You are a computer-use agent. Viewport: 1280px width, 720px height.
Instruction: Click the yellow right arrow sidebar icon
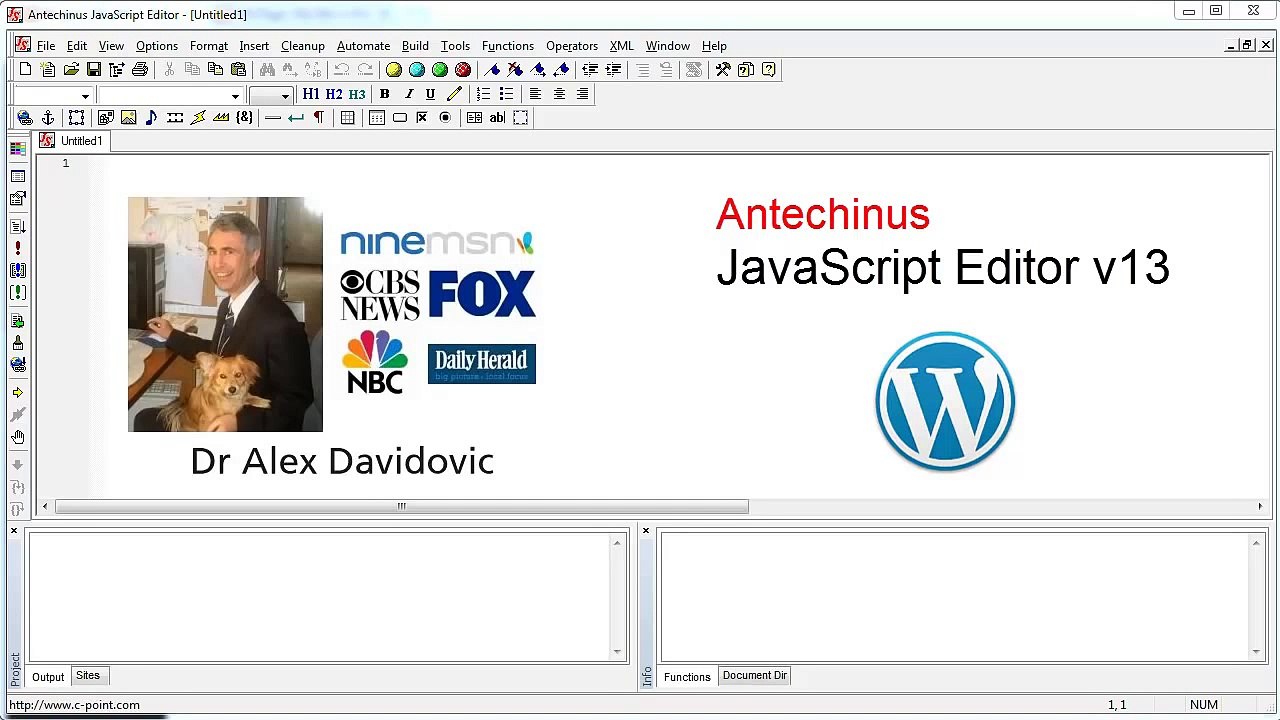(18, 393)
